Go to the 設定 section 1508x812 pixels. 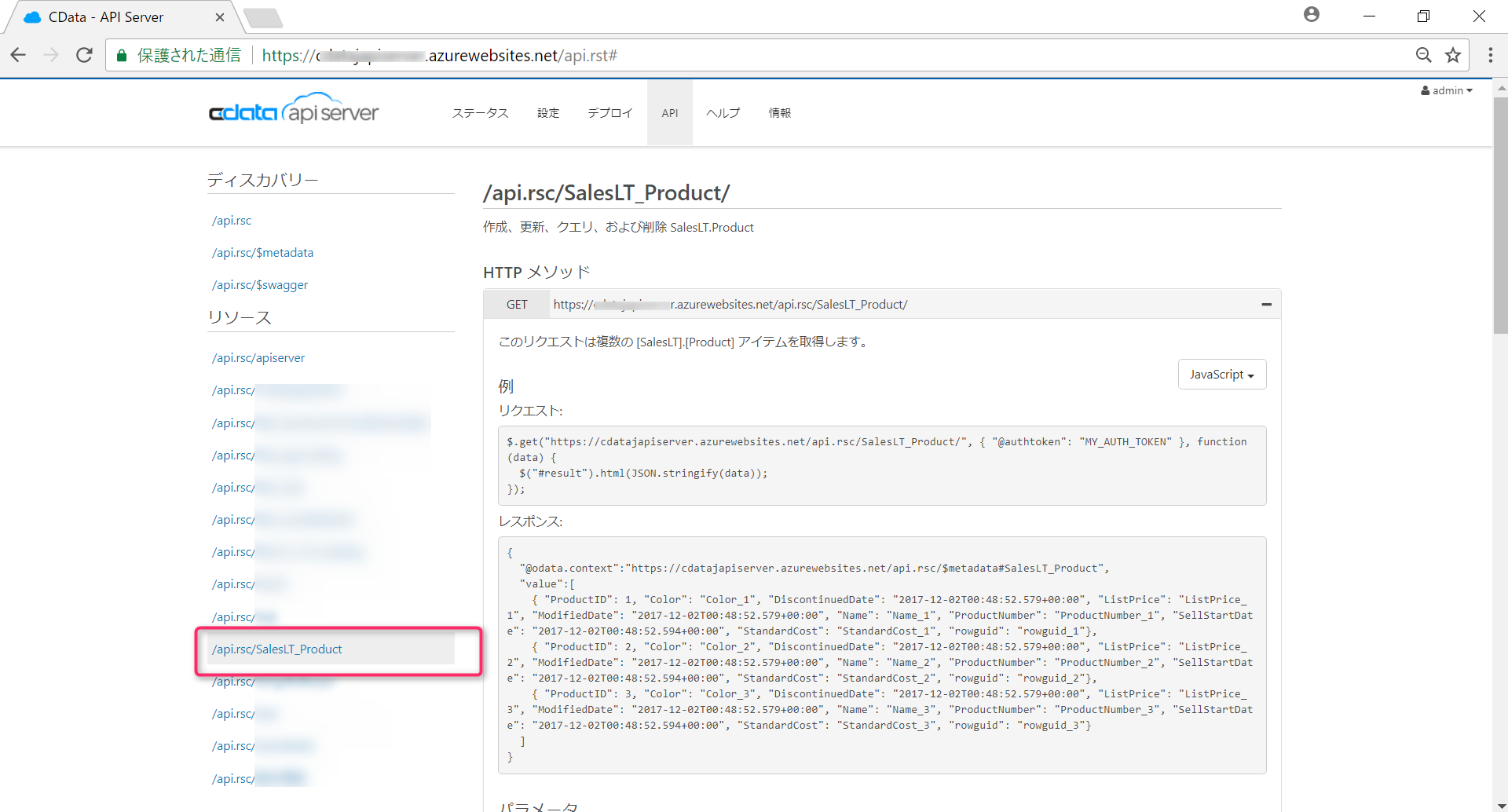548,112
